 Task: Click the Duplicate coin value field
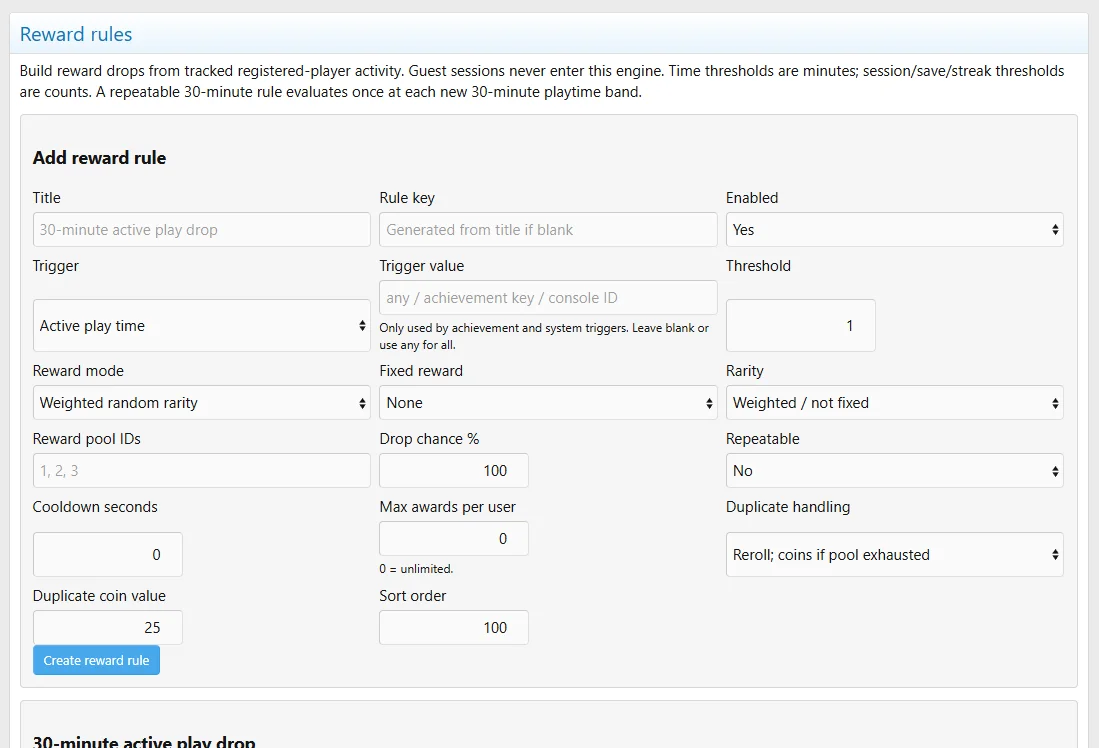pos(107,627)
